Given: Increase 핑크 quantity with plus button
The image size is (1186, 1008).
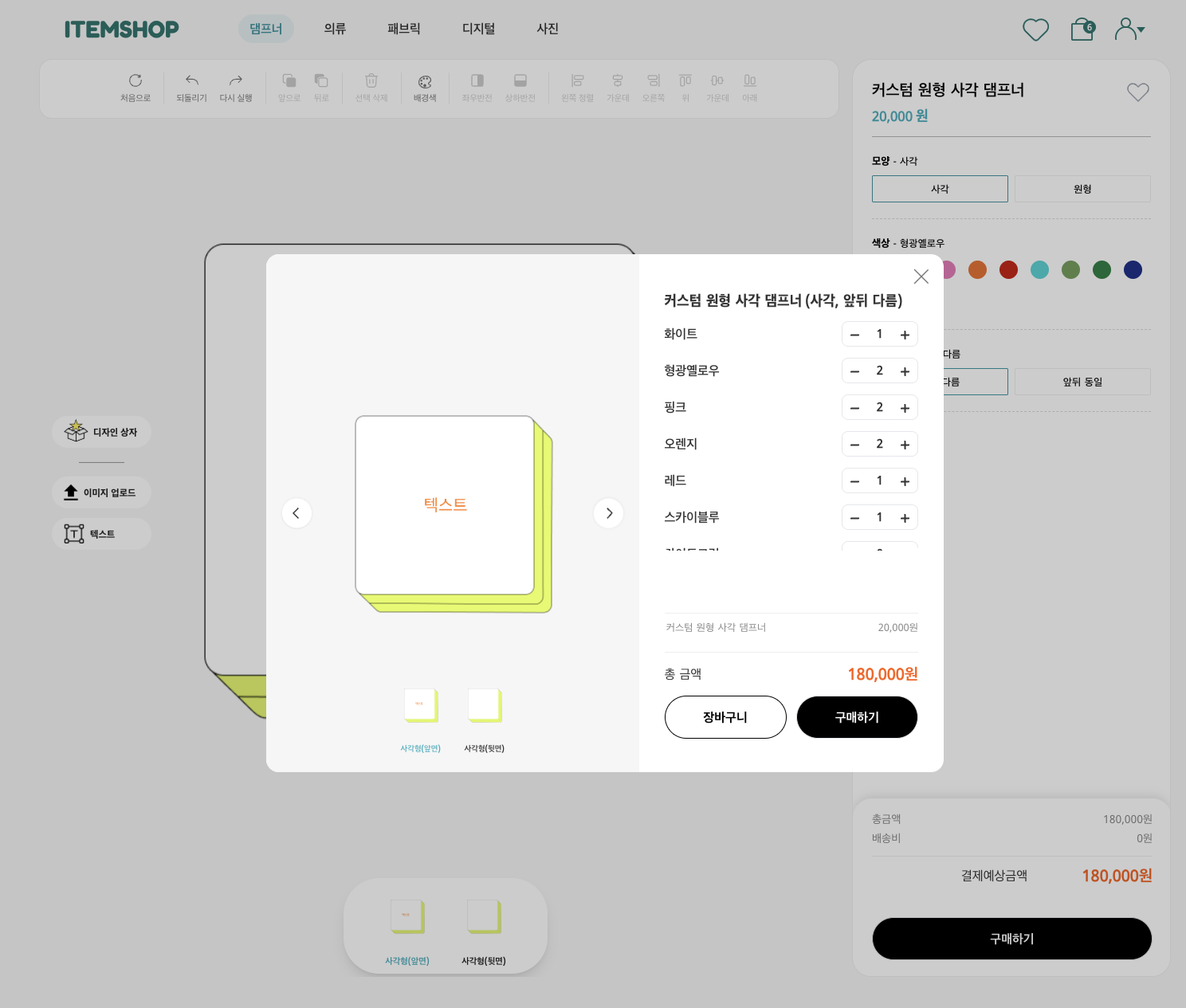Looking at the screenshot, I should coord(905,408).
